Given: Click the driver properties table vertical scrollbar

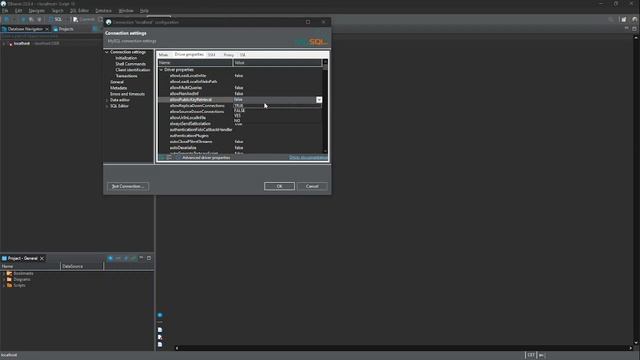Looking at the screenshot, I should tap(325, 106).
